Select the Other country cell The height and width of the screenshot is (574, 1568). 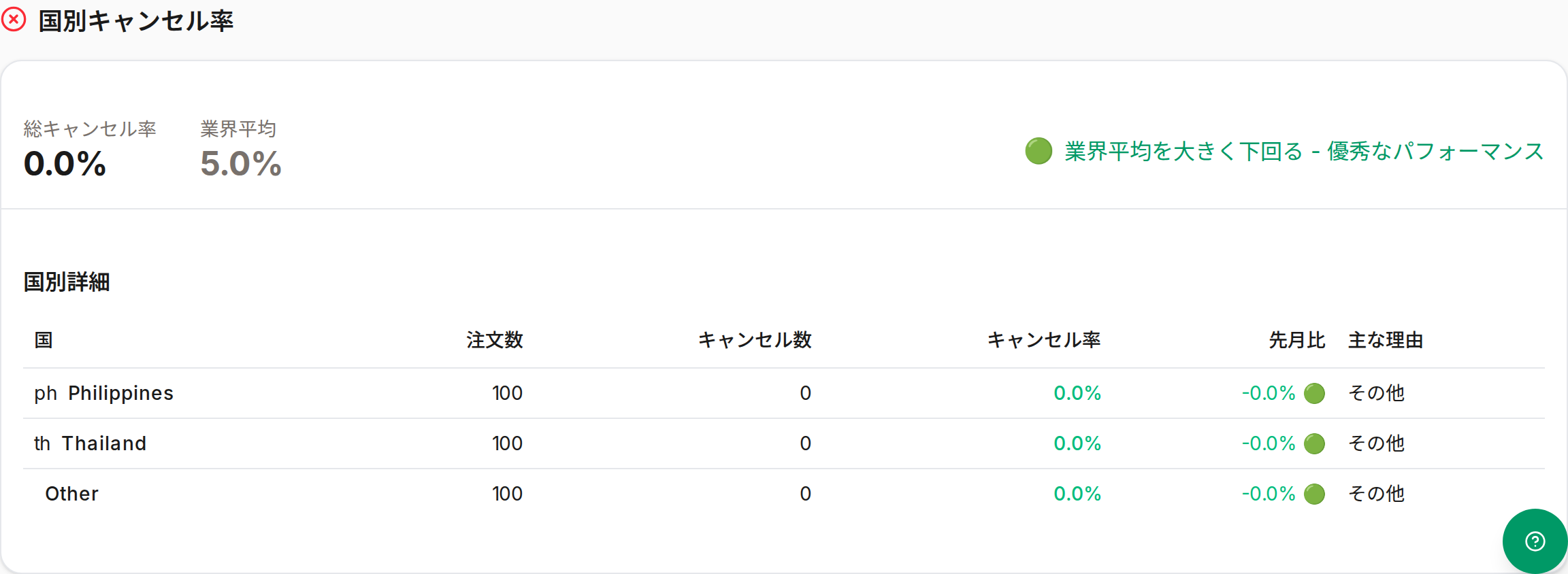pos(72,494)
